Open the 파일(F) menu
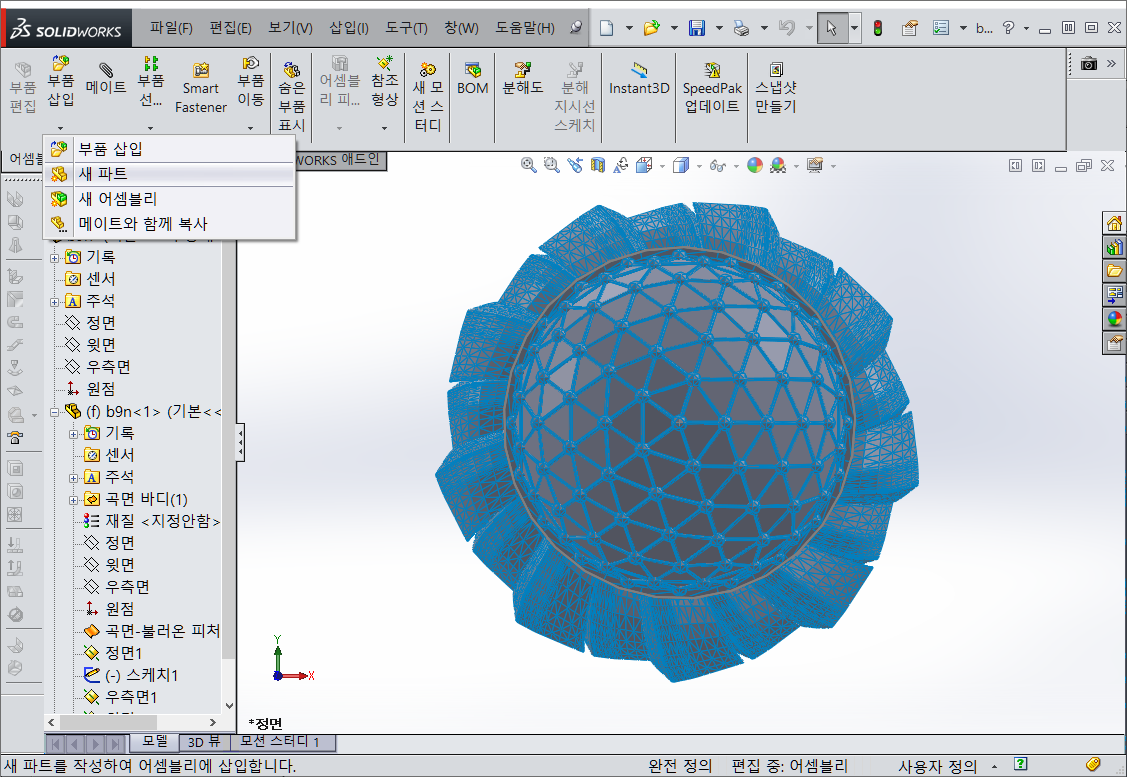1127x777 pixels. point(171,28)
